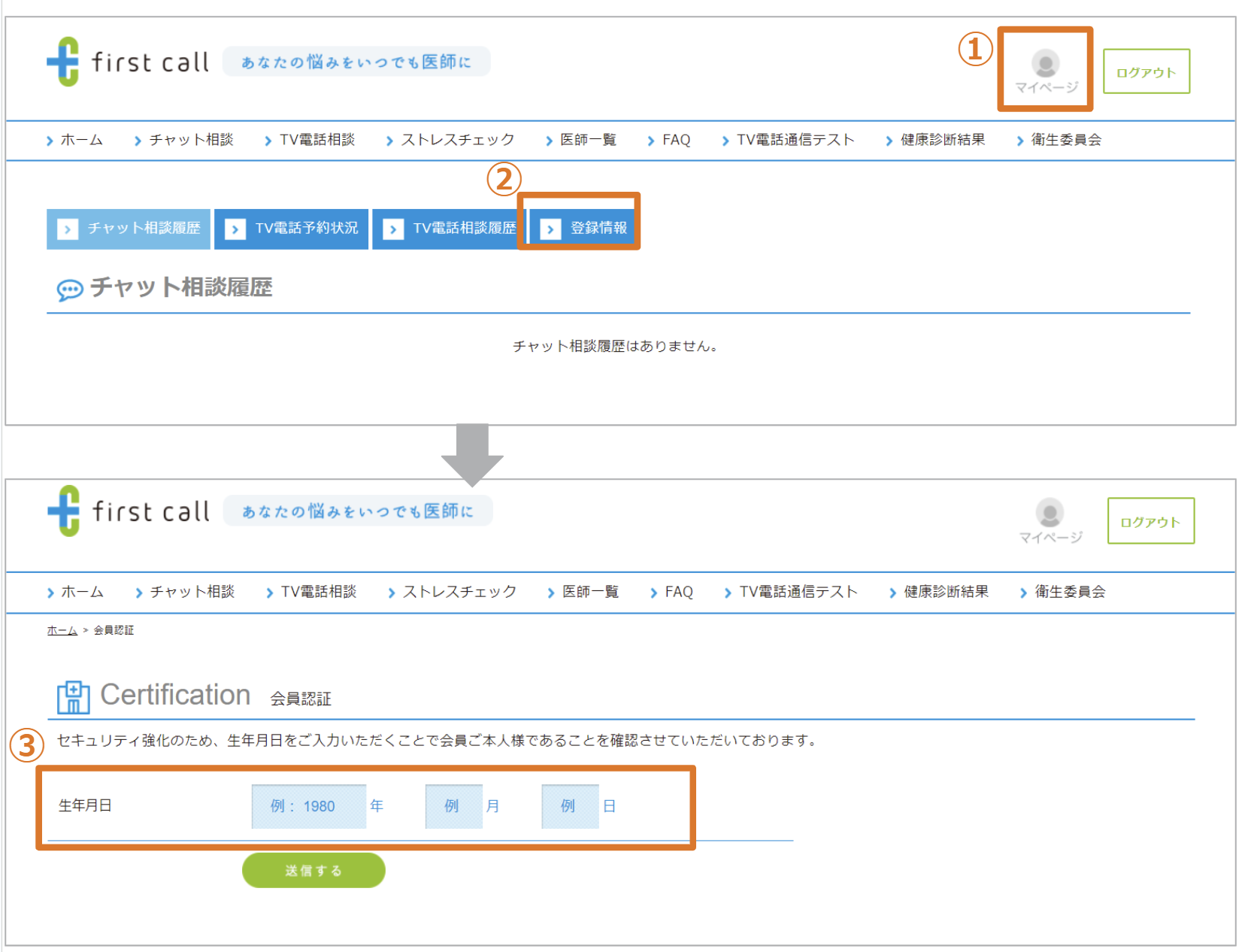1245x952 pixels.
Task: Click the arrow icon in the TV電話予約状況 tab
Action: coord(235,228)
